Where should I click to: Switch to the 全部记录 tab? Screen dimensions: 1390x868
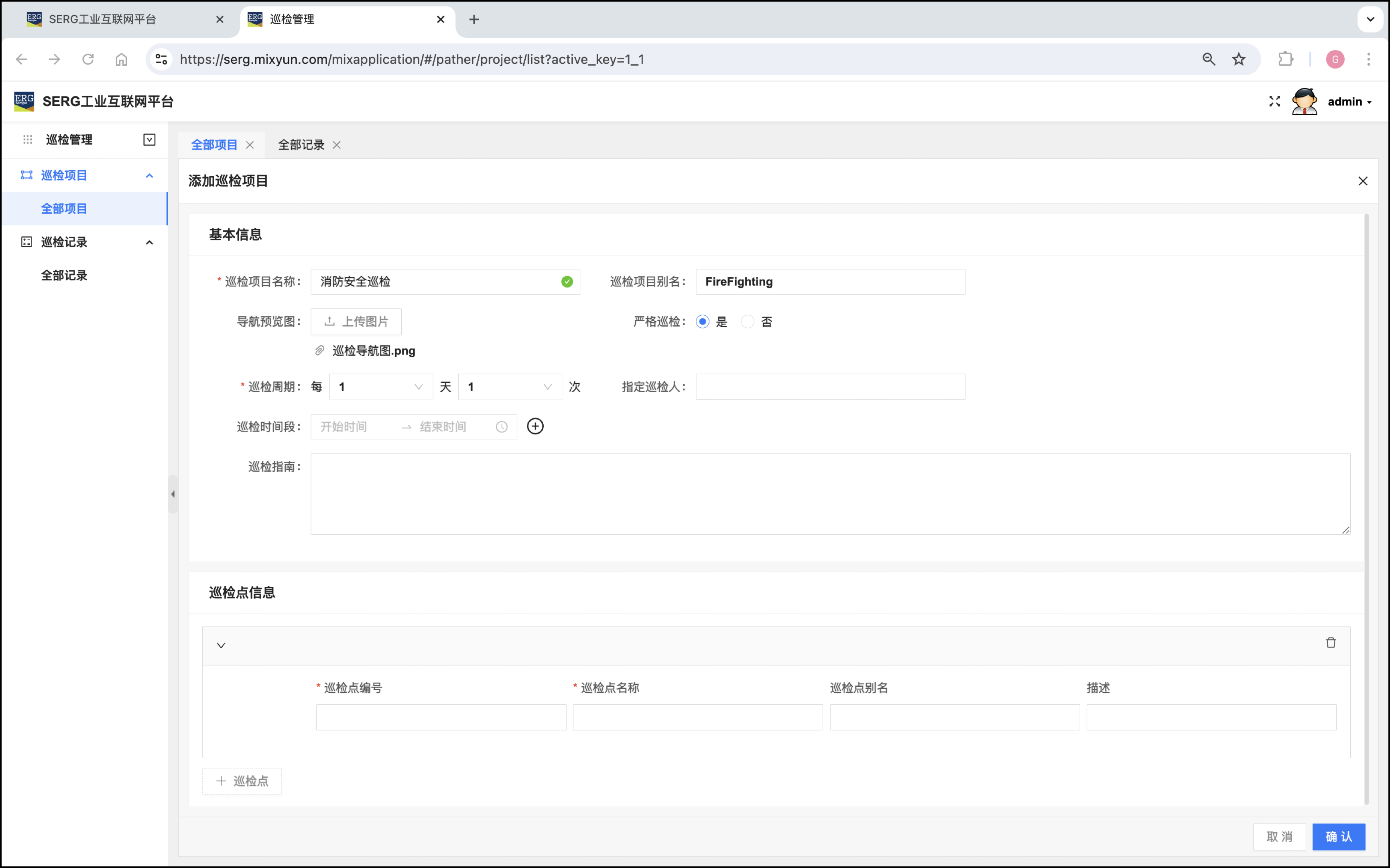pyautogui.click(x=301, y=145)
